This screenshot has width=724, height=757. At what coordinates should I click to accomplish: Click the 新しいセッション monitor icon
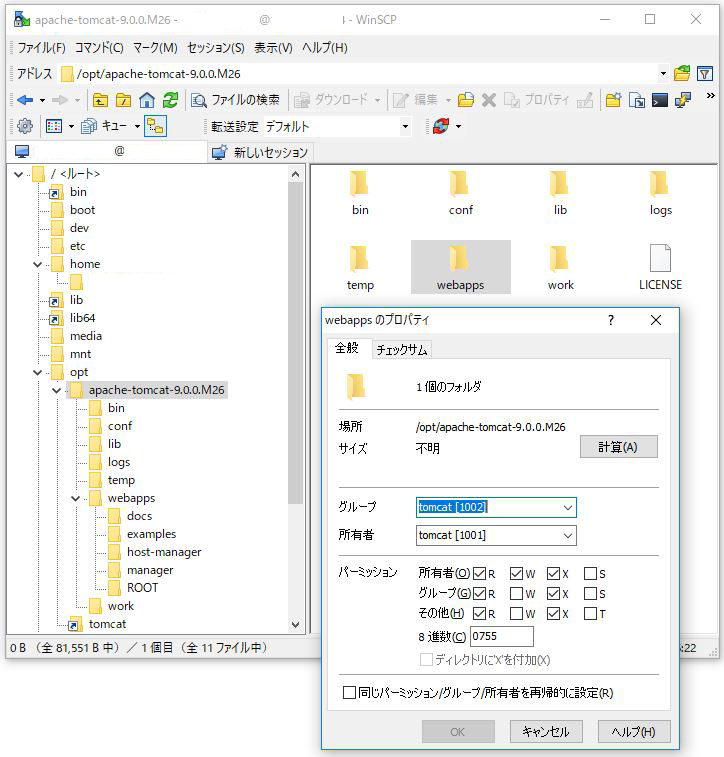click(x=220, y=152)
